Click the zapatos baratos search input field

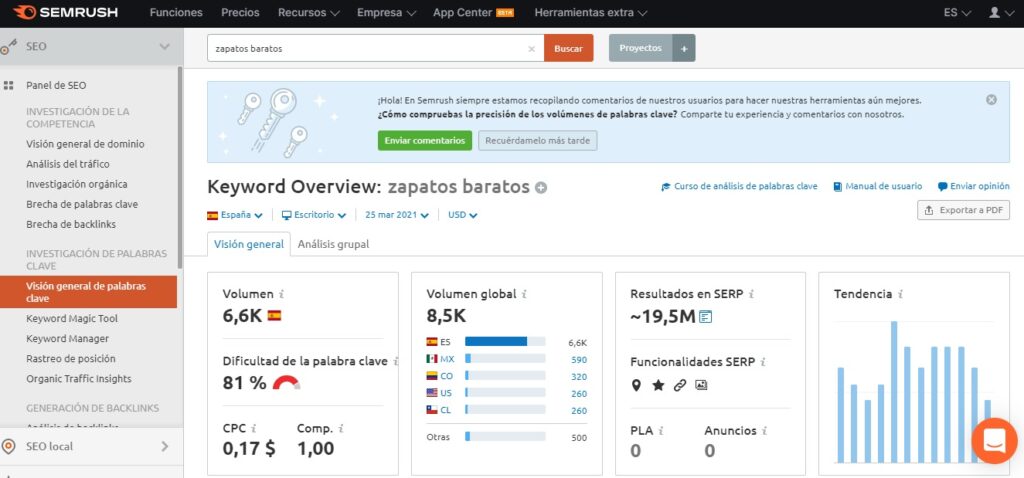coord(376,48)
